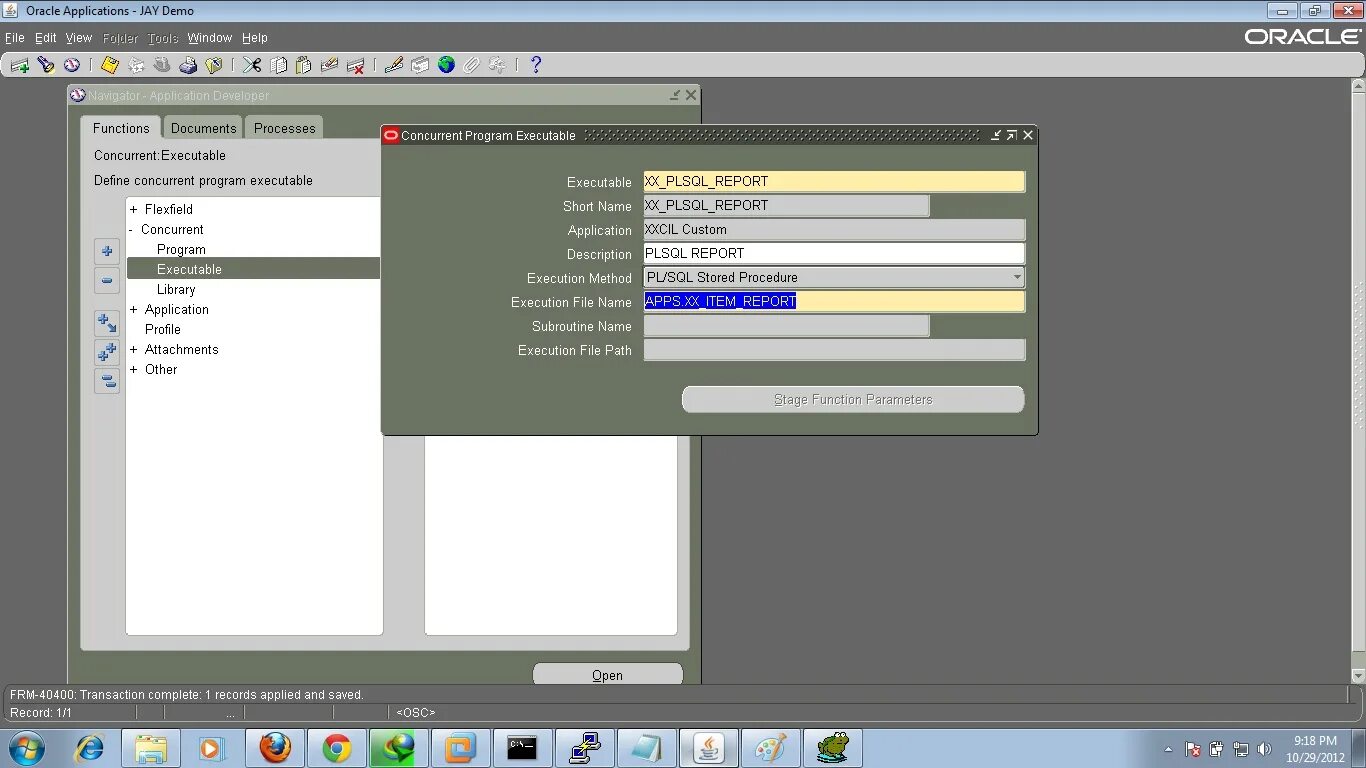Click the FRM-40400 status message text
This screenshot has width=1366, height=768.
pos(186,695)
